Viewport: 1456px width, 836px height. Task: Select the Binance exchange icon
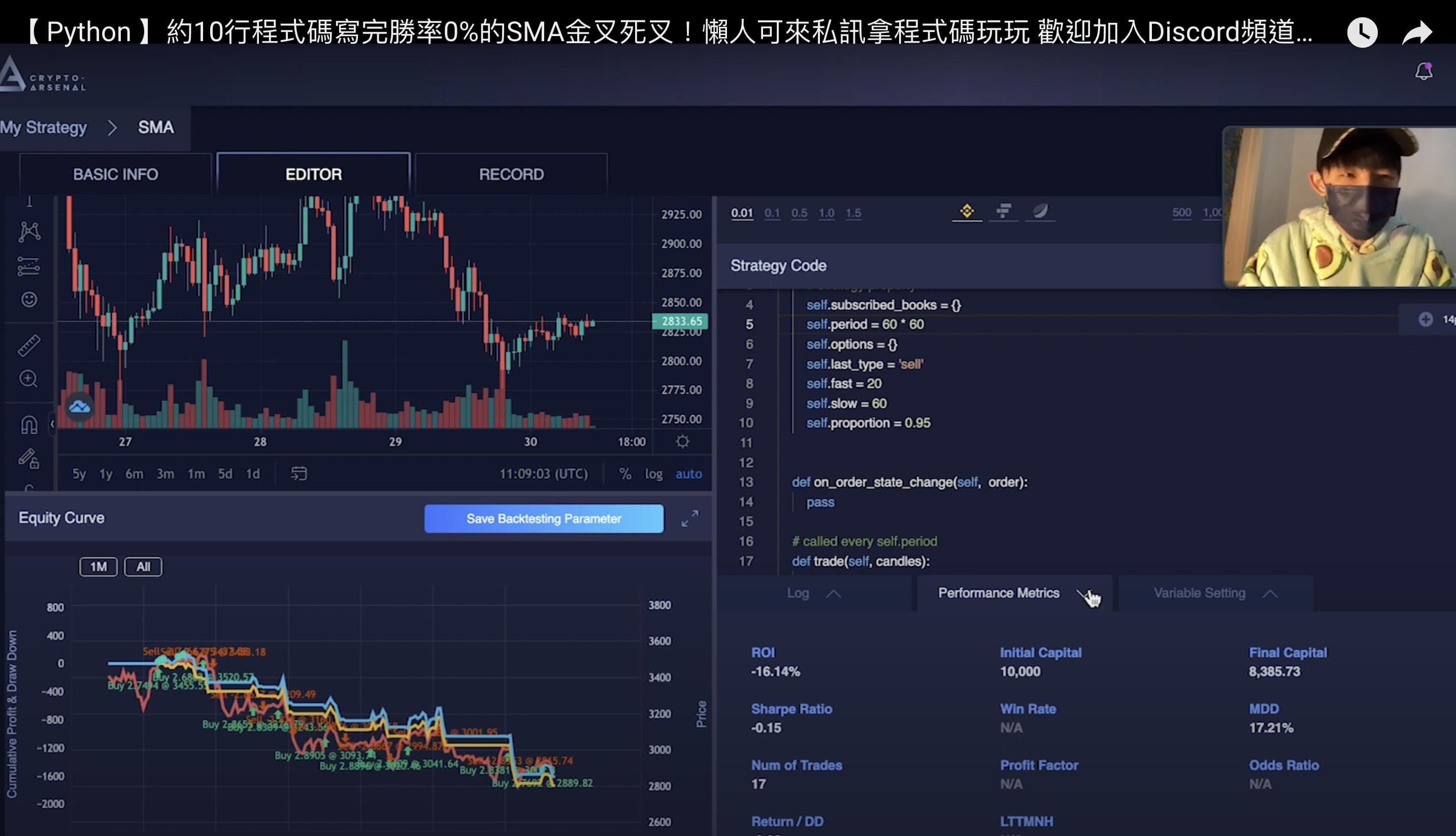(x=967, y=211)
